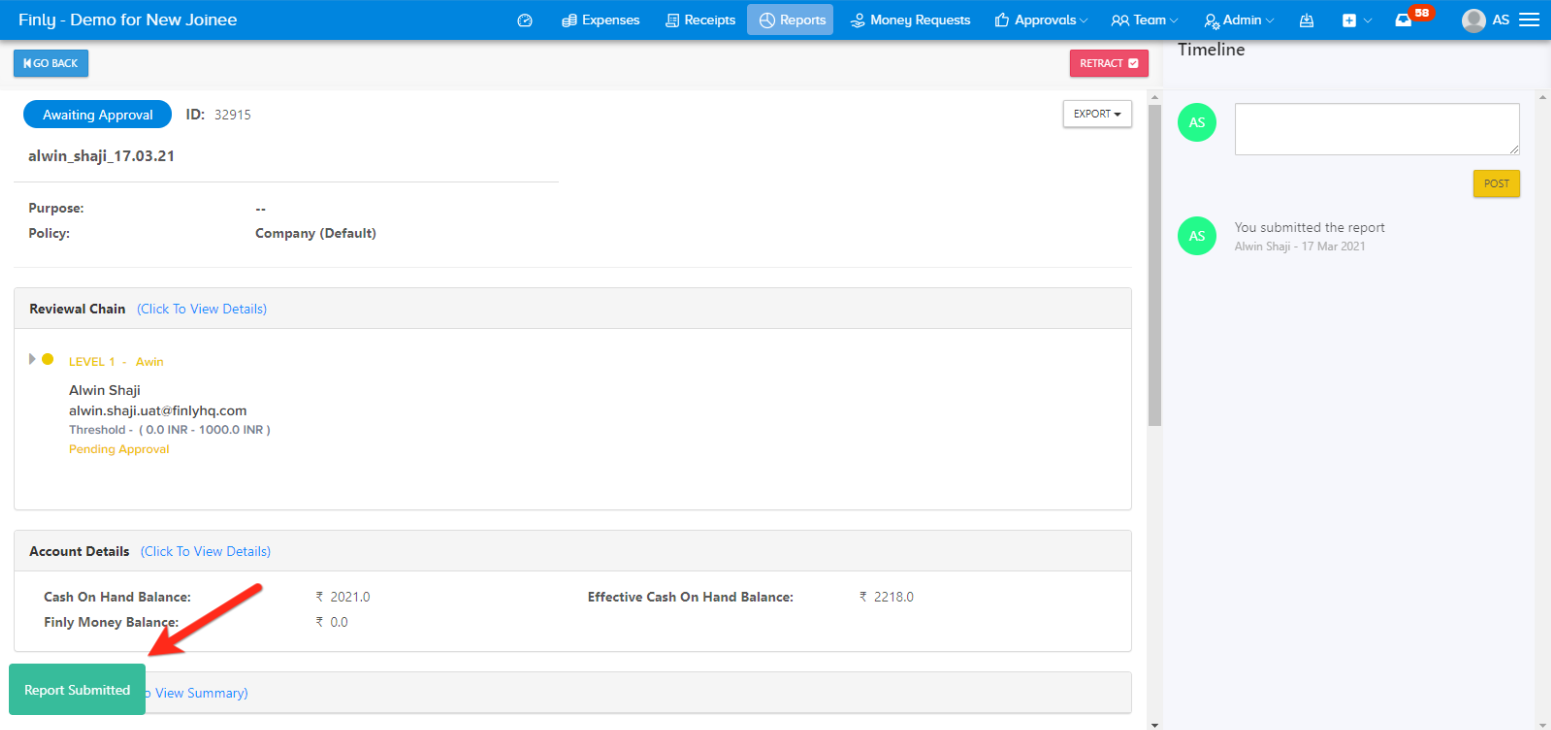Click the user avatar icon in navbar
Screen dimensions: 1551x730
pos(1473,20)
